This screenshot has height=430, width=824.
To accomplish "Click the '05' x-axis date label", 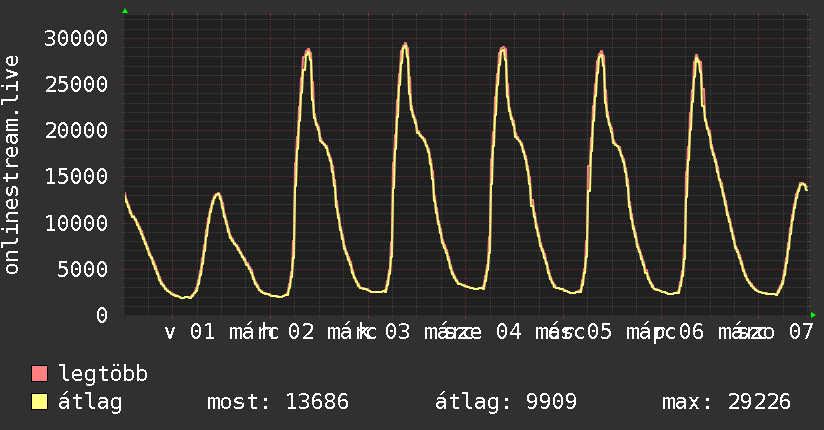I will (x=599, y=332).
